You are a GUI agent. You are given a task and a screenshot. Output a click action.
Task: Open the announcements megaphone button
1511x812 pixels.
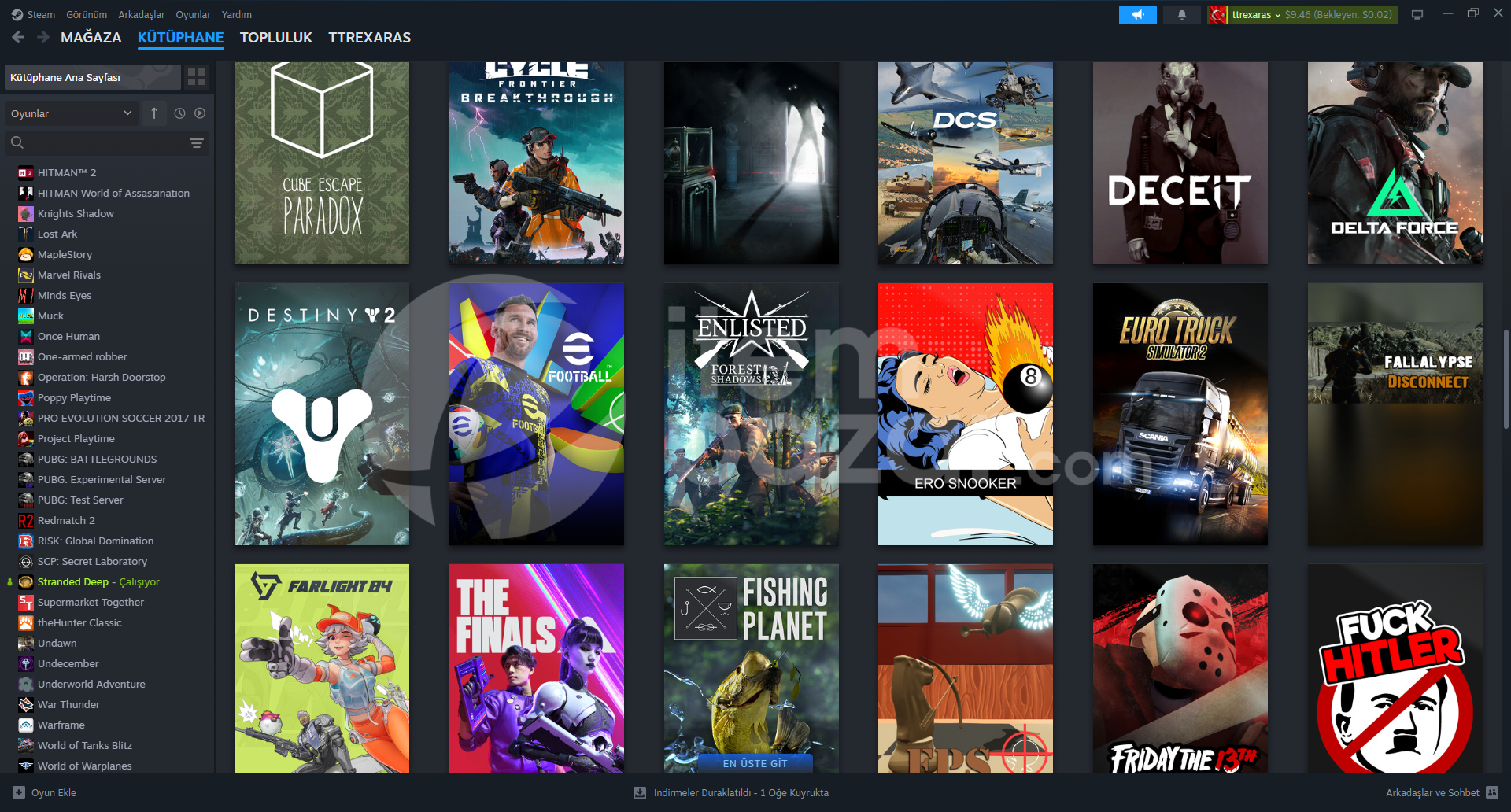[1137, 14]
